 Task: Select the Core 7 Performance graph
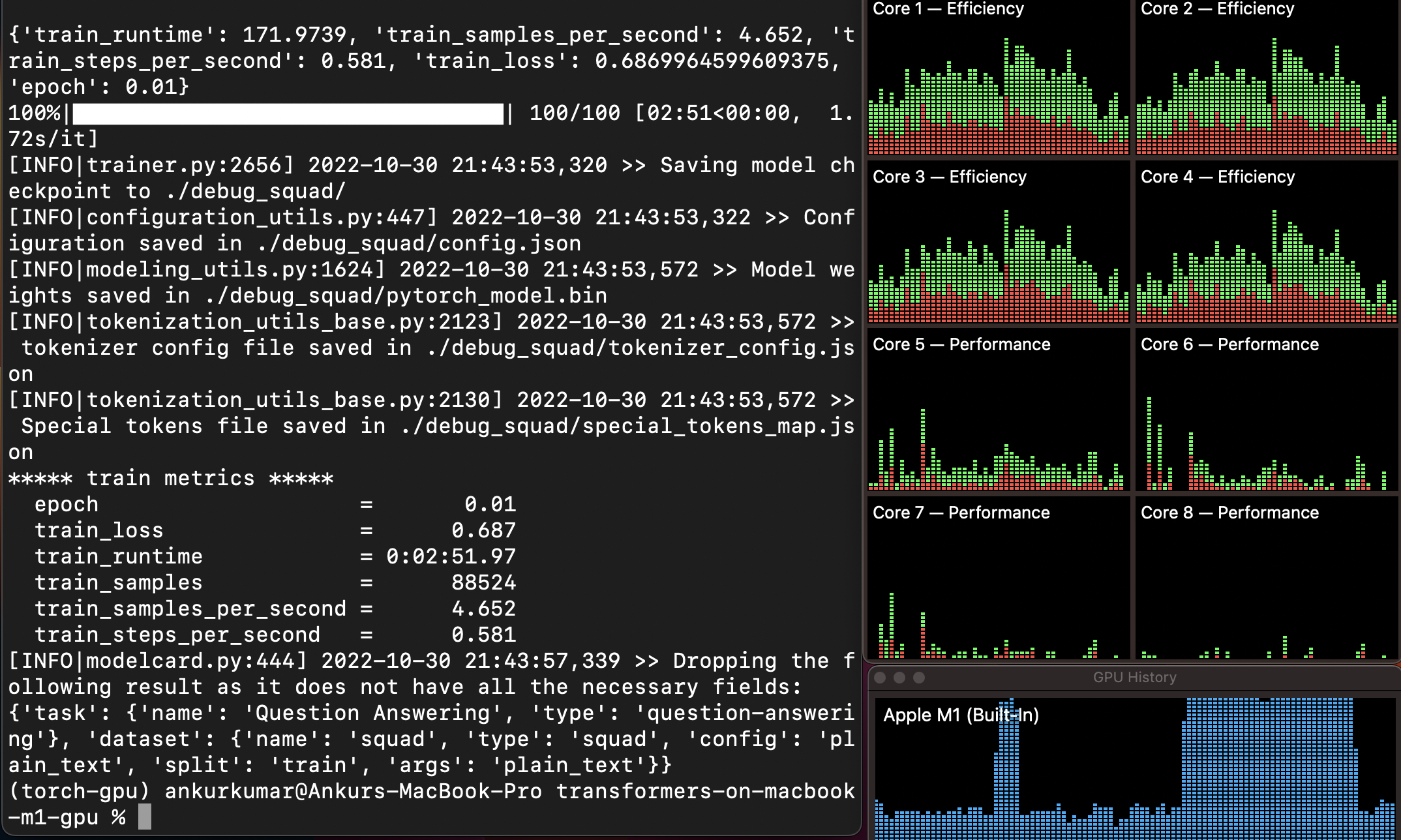pos(998,587)
